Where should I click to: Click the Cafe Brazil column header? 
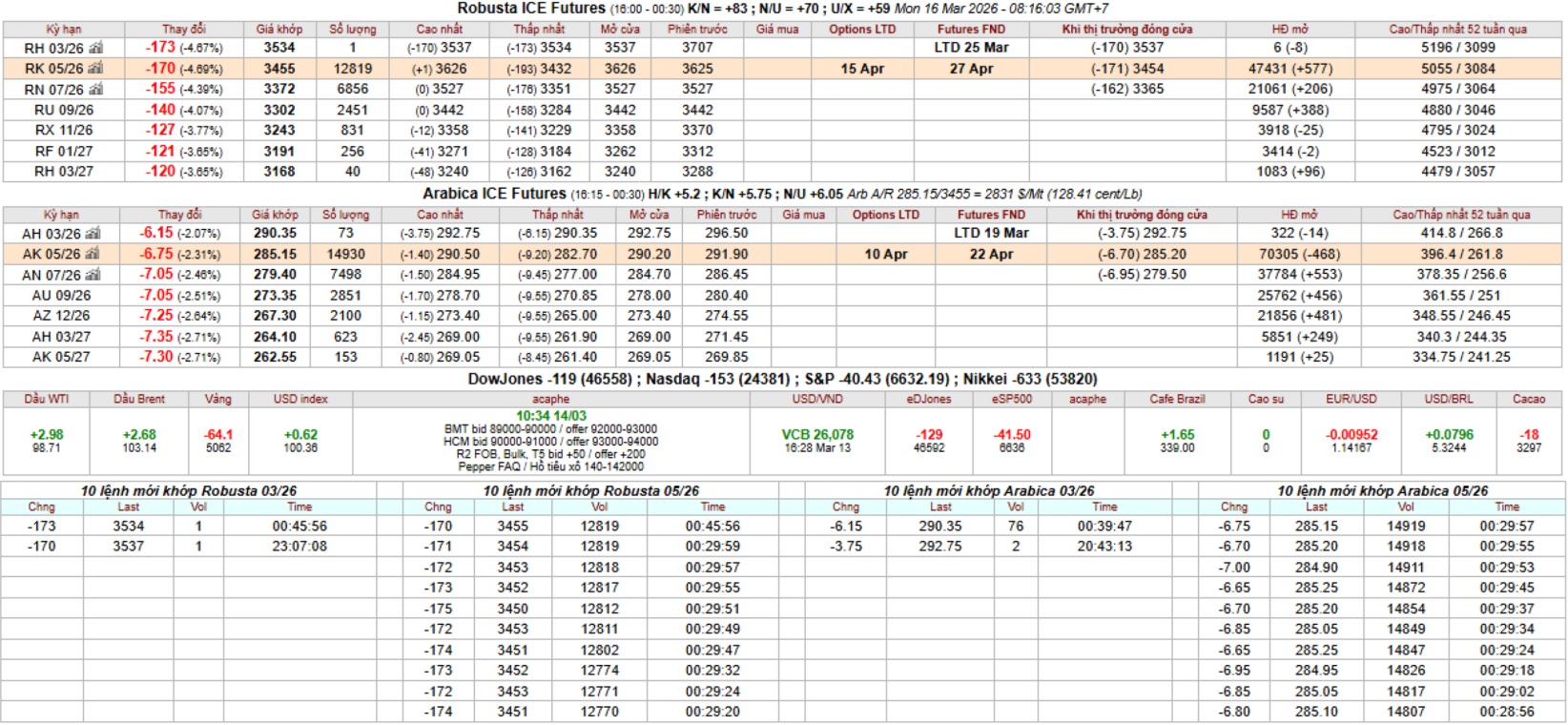coord(1177,399)
